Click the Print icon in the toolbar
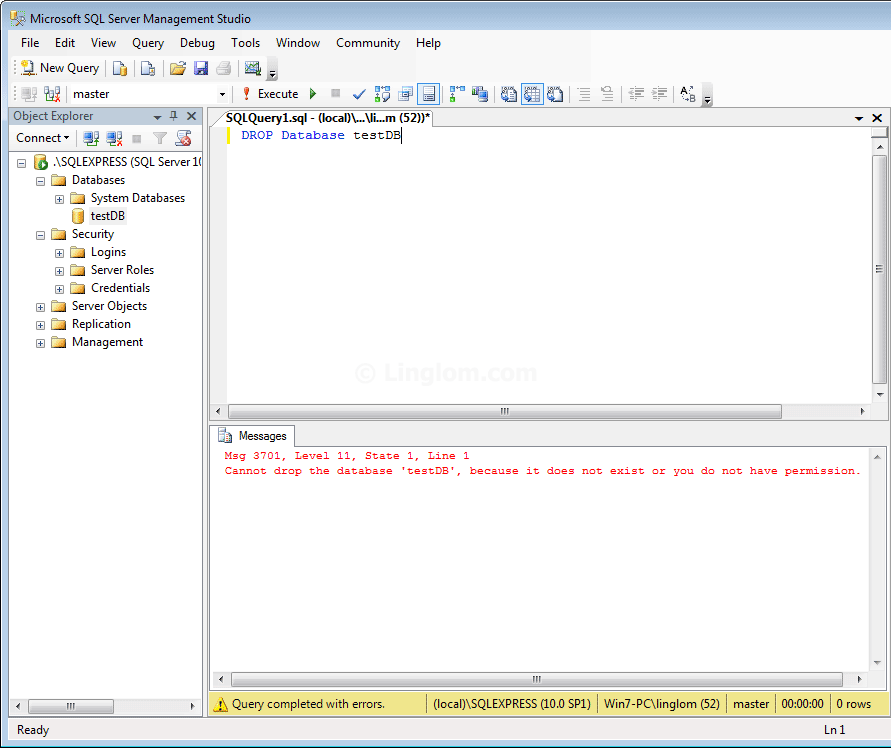This screenshot has width=891, height=748. click(224, 68)
